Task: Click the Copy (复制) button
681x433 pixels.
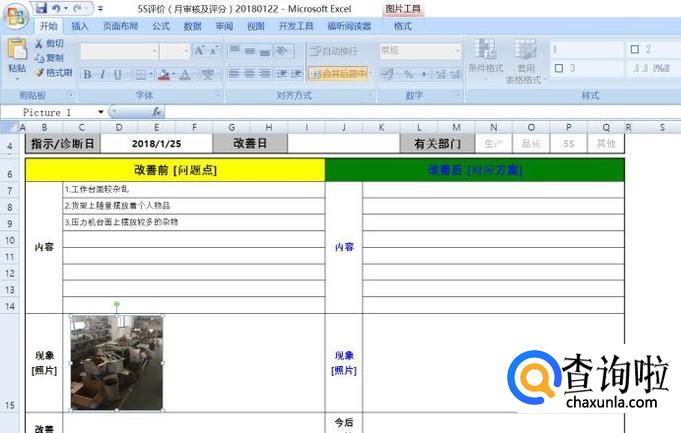Action: tap(49, 58)
